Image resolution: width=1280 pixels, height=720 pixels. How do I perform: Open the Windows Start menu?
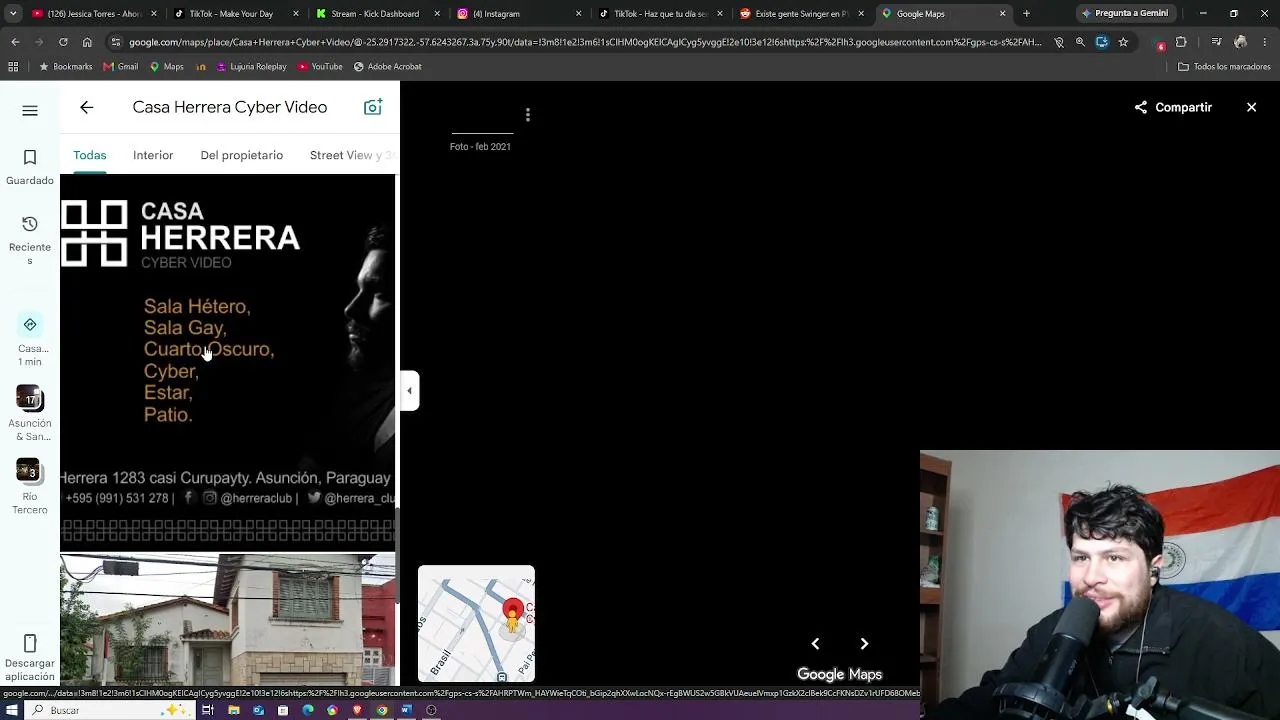tap(11, 710)
